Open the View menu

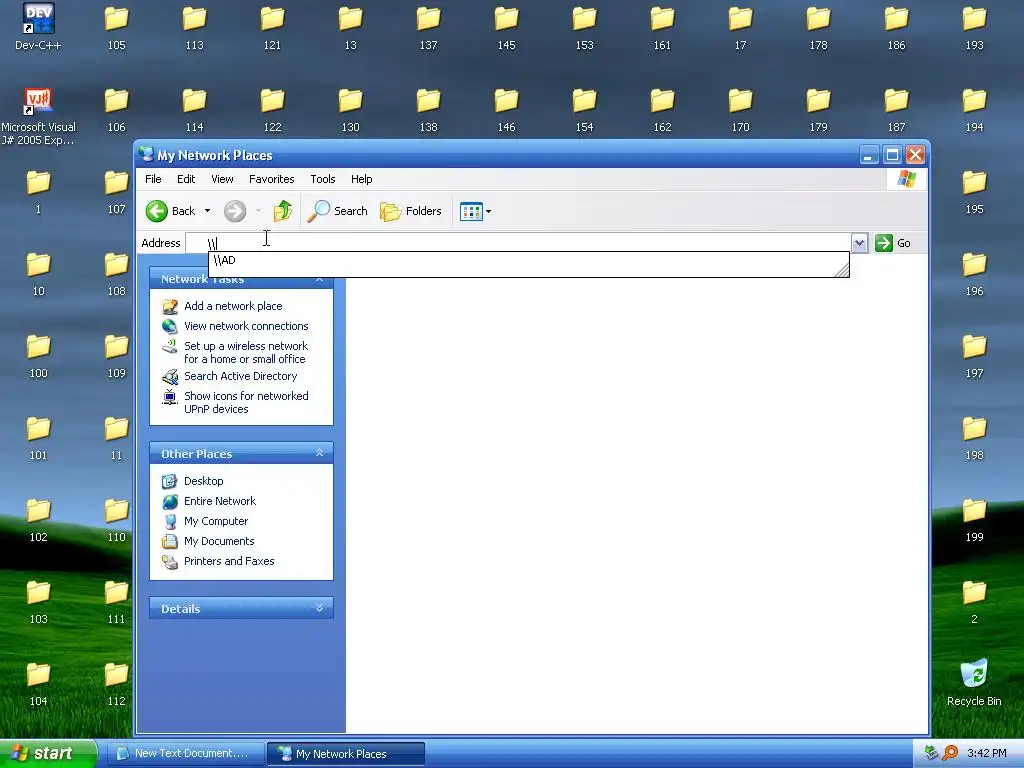pyautogui.click(x=222, y=179)
